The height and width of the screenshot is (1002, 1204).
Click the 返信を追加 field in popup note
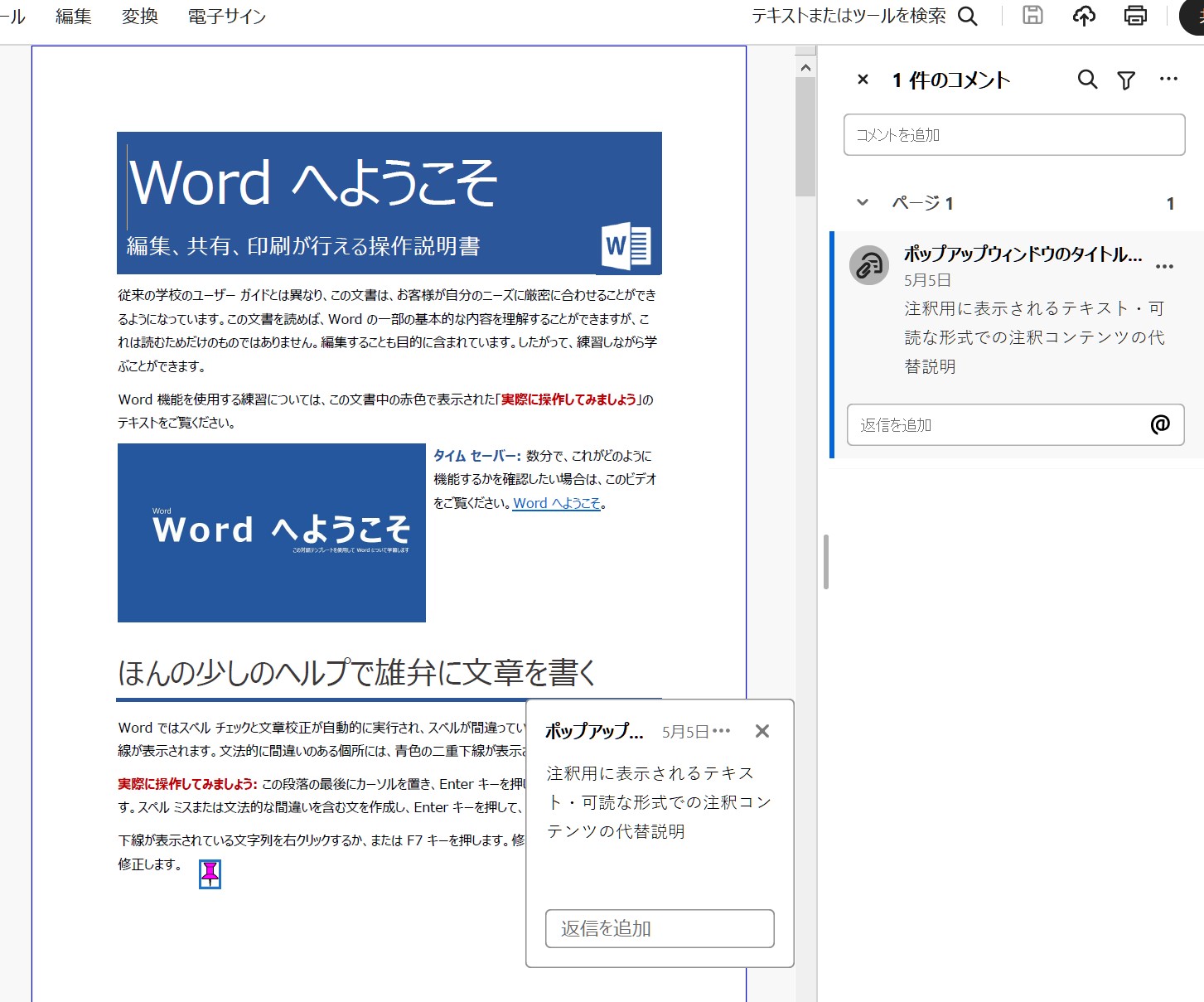point(660,928)
